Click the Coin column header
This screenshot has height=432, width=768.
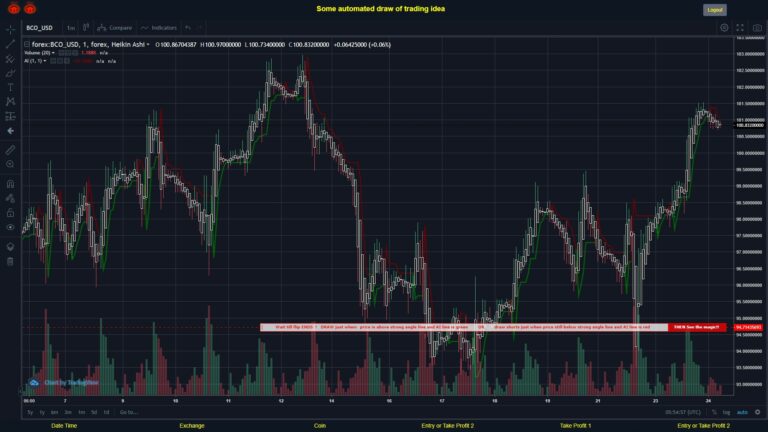coord(320,426)
